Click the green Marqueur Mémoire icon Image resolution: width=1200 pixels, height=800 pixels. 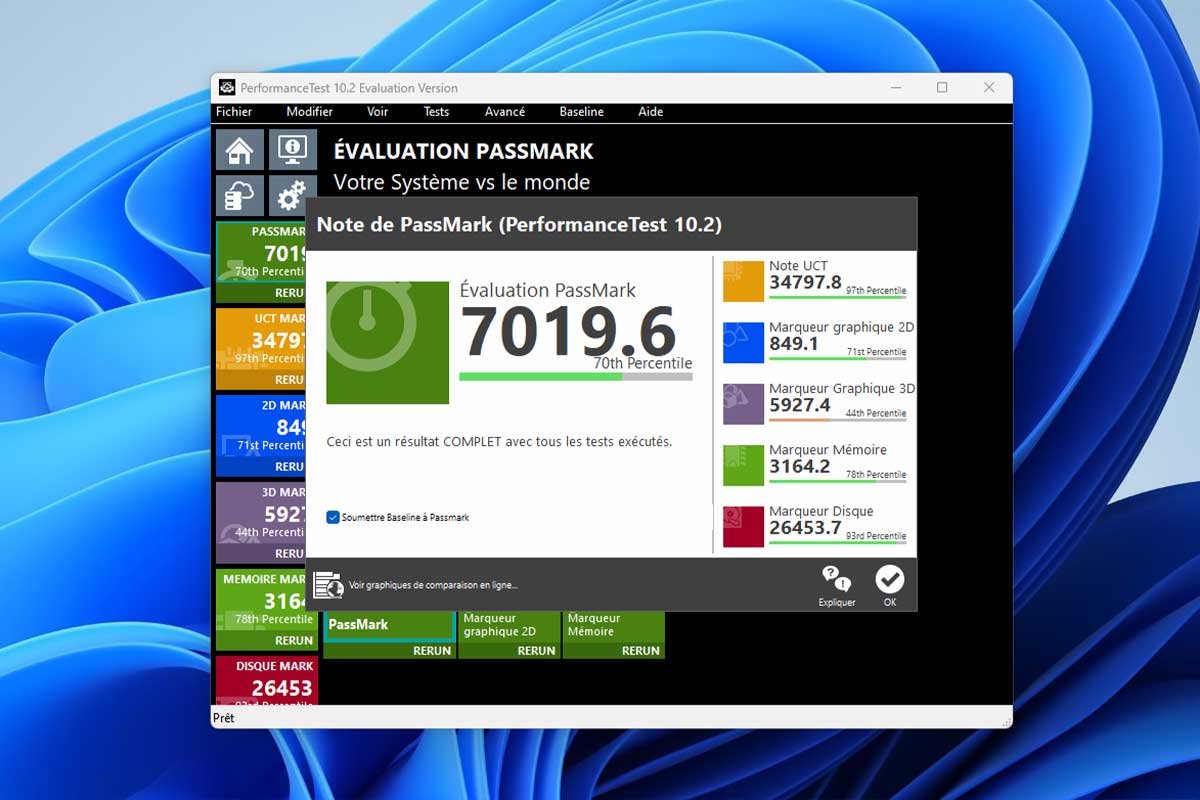tap(743, 465)
